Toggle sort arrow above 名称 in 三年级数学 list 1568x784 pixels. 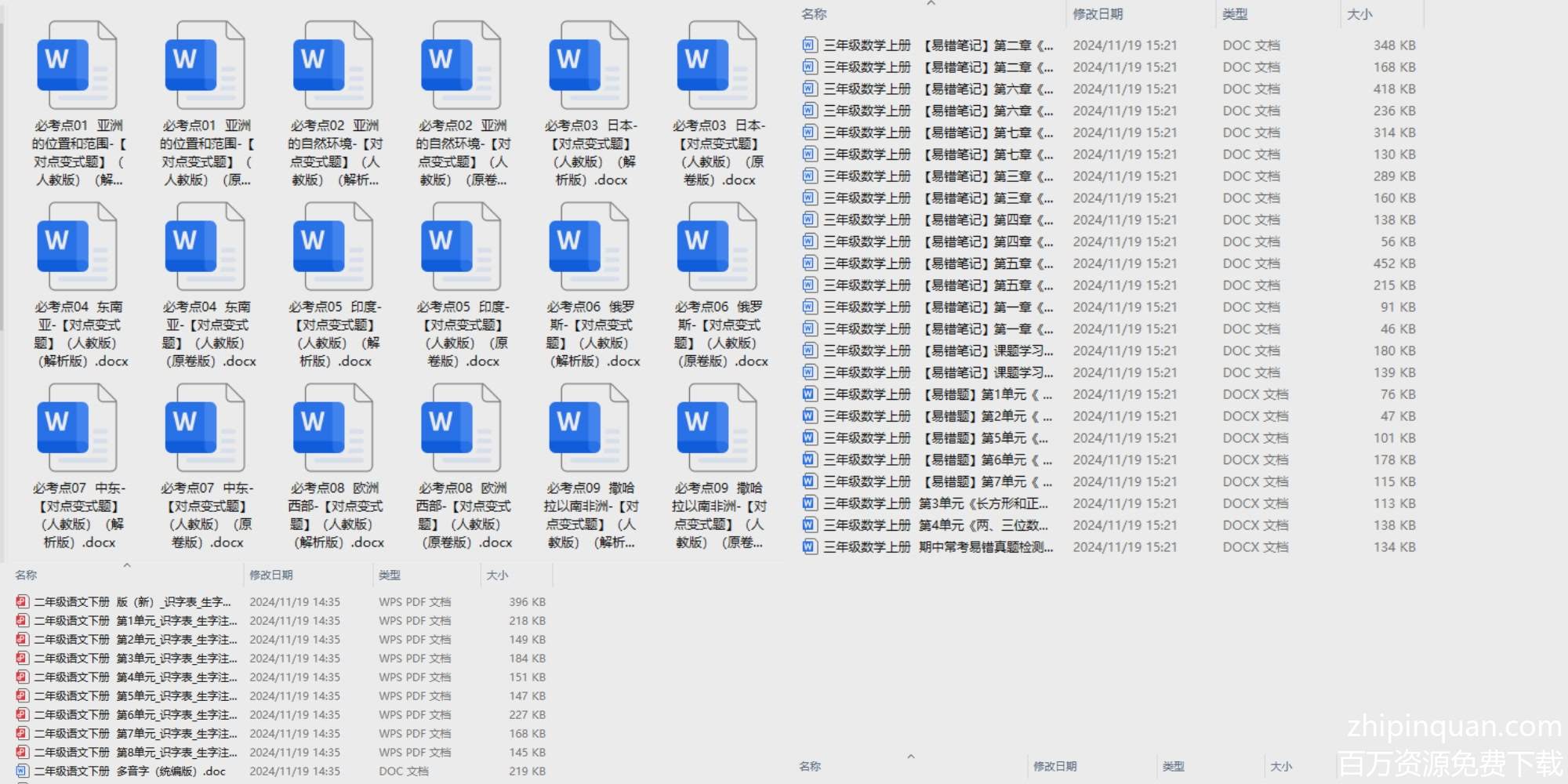(x=931, y=4)
